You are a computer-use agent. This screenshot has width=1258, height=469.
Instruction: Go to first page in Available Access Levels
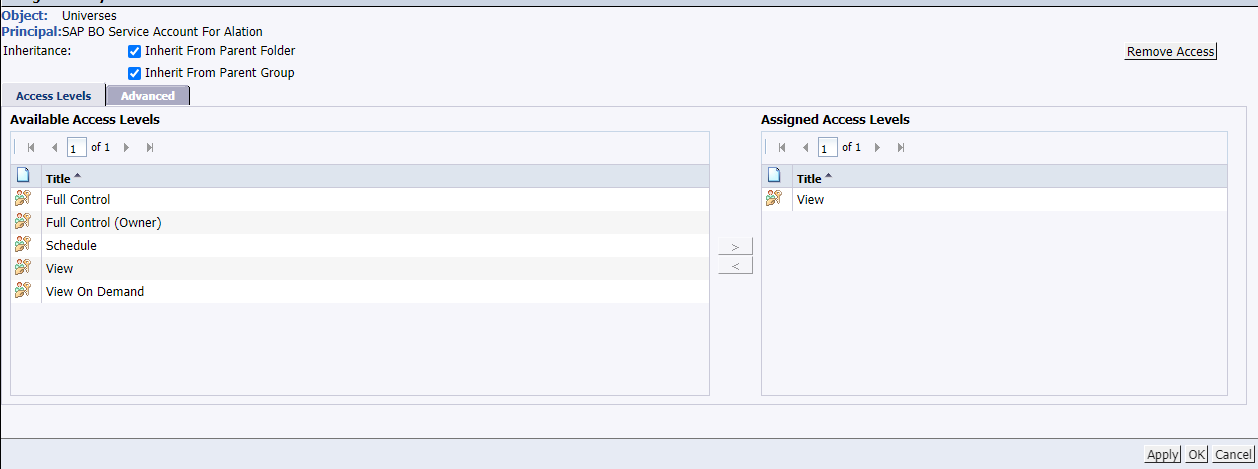click(31, 147)
